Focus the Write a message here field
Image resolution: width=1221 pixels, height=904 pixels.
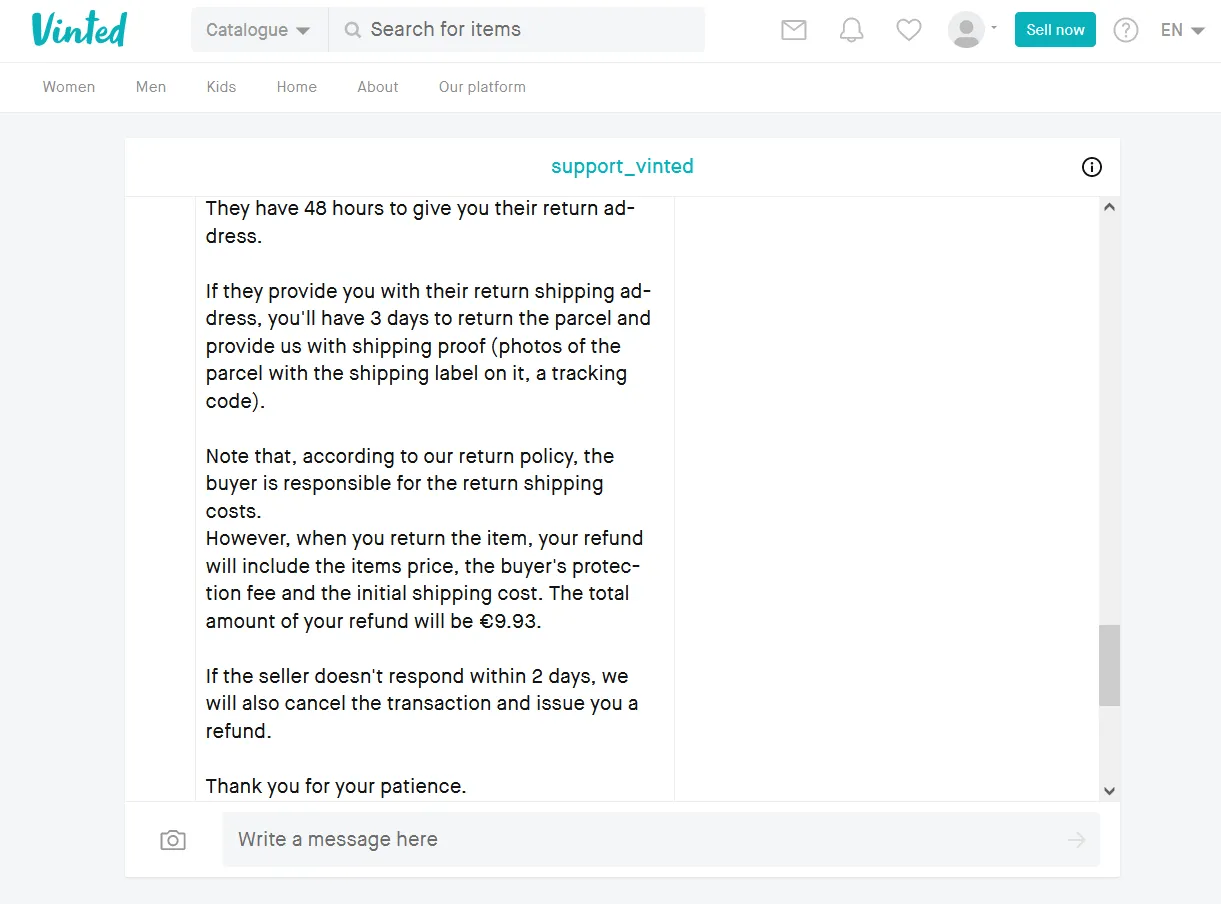(661, 840)
